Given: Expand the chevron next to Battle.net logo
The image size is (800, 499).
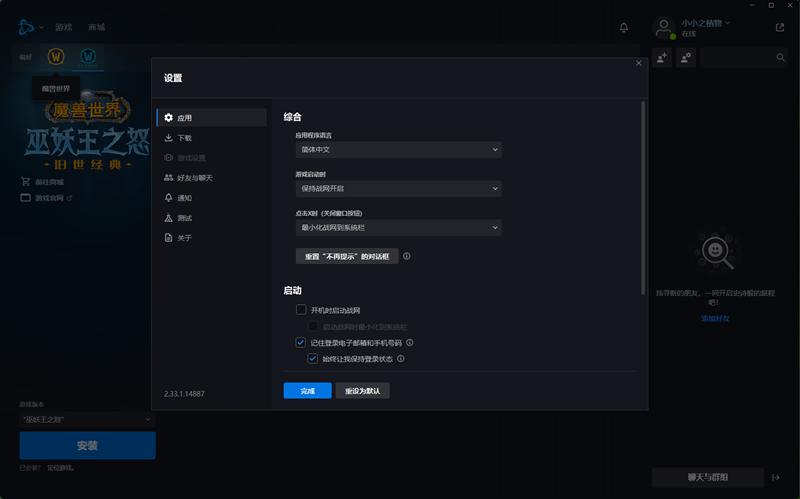Looking at the screenshot, I should click(x=41, y=28).
